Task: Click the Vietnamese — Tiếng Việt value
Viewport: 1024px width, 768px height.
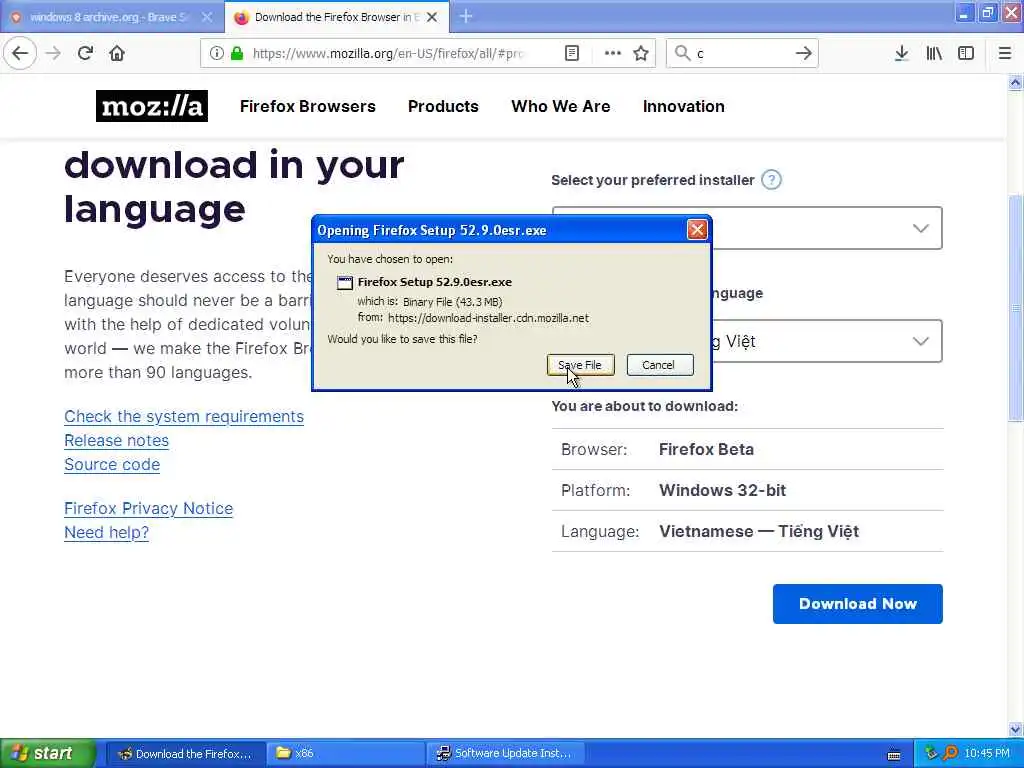Action: (x=759, y=532)
